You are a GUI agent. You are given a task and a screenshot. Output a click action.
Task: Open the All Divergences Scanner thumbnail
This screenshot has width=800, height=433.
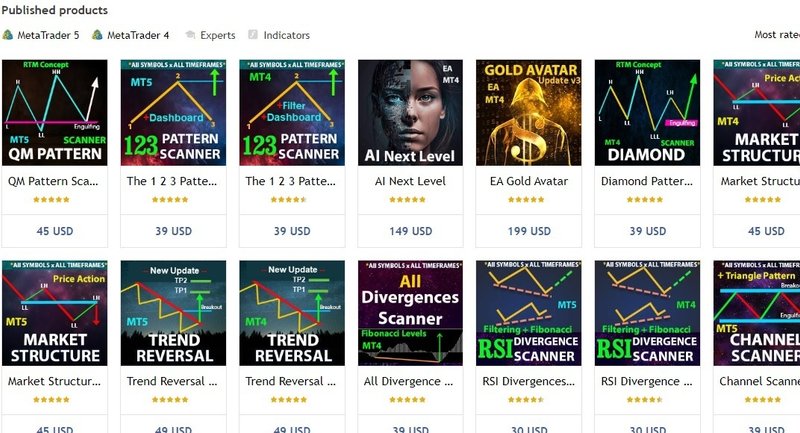(410, 313)
